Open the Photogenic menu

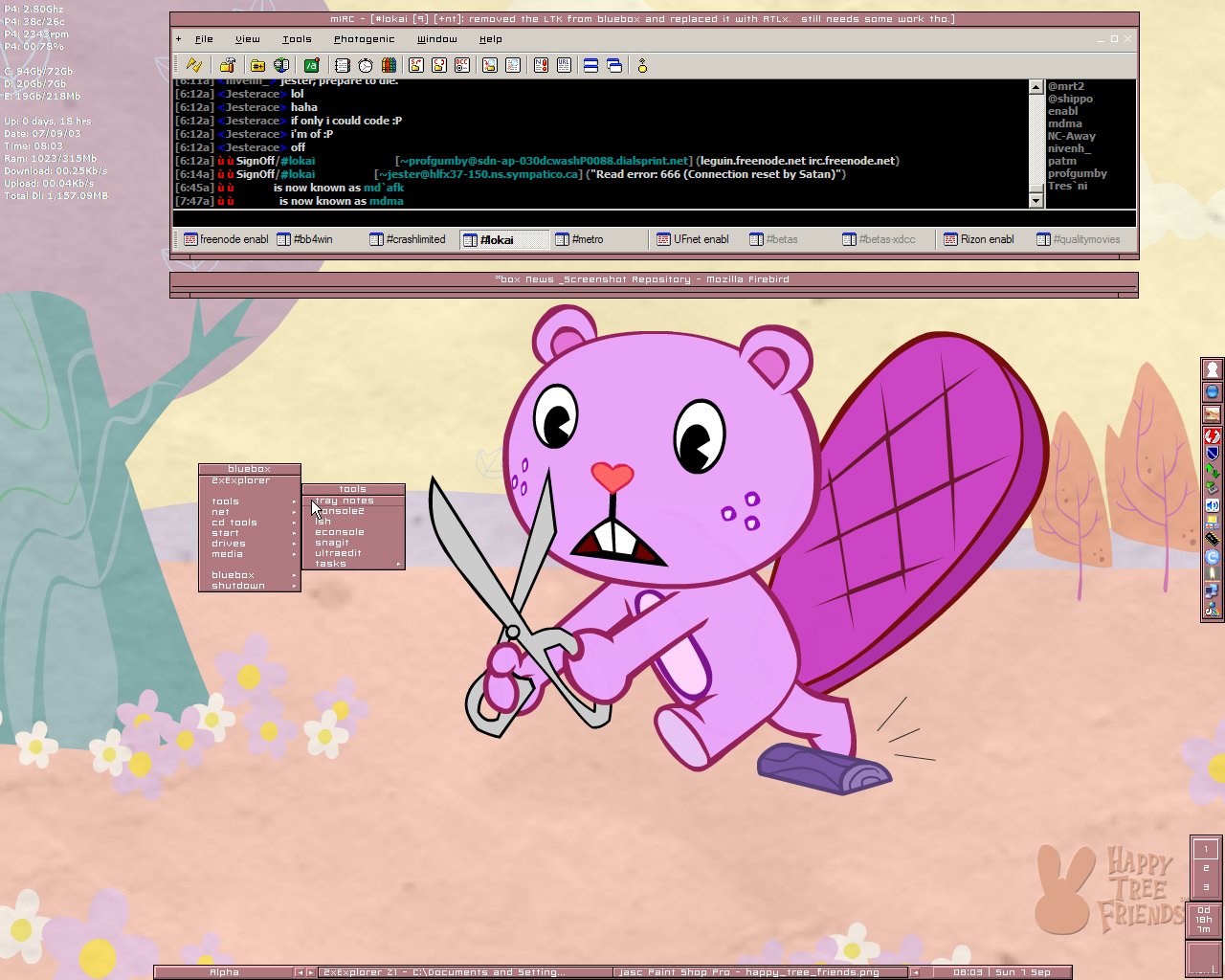[364, 39]
